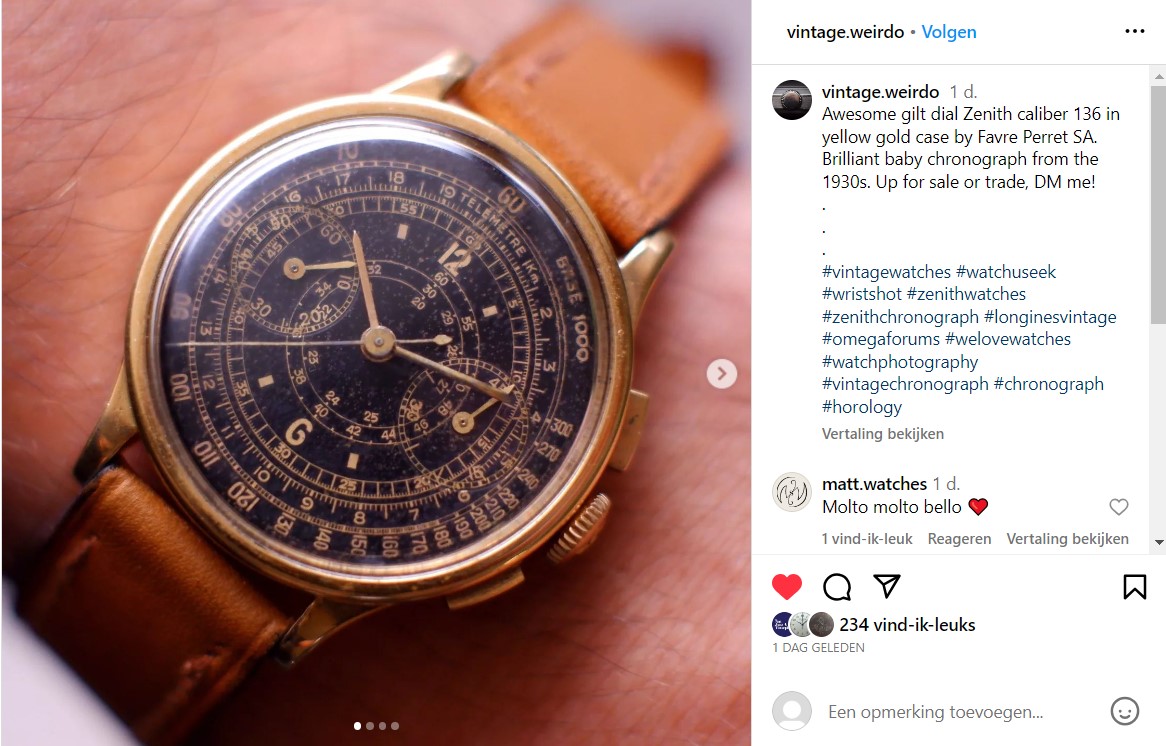Follow vintage.weirdo via Volgen link

point(949,32)
